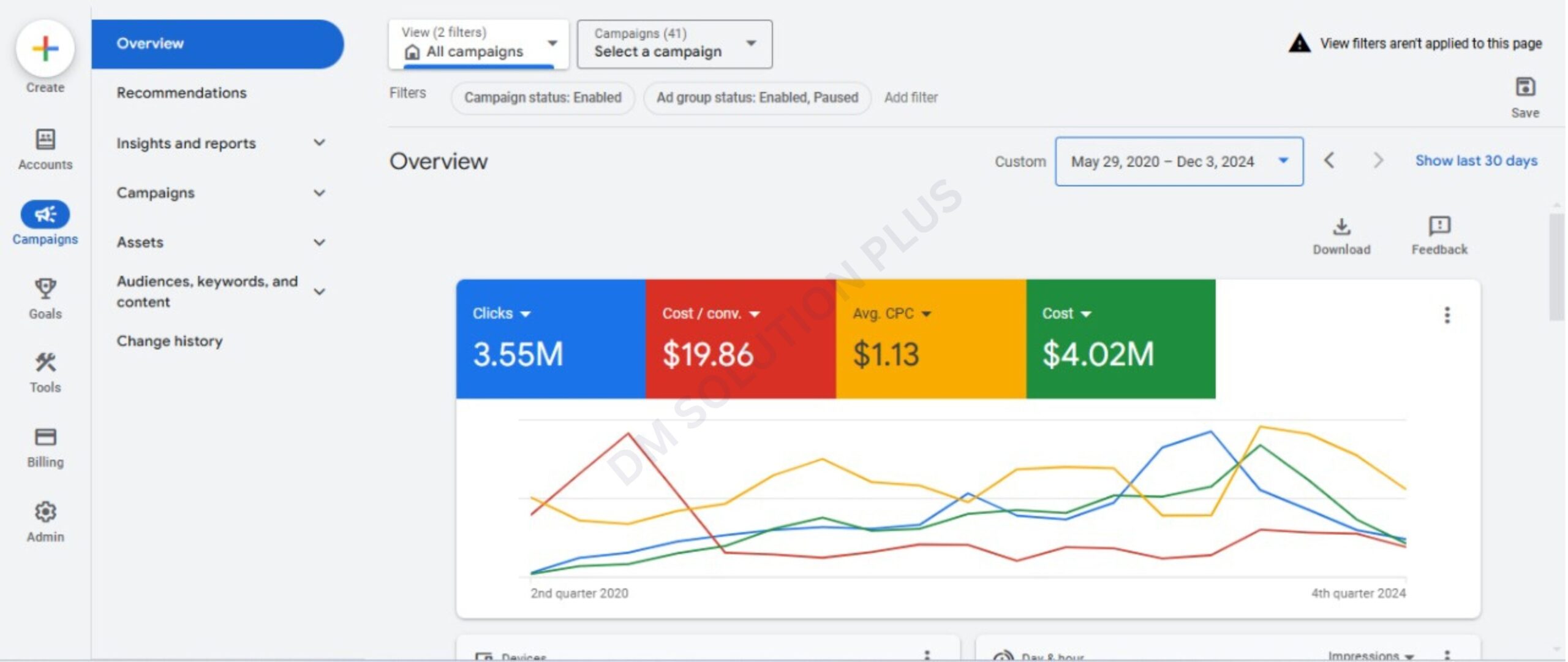Click Show last 30 days link
Image resolution: width=1568 pixels, height=662 pixels.
point(1476,161)
